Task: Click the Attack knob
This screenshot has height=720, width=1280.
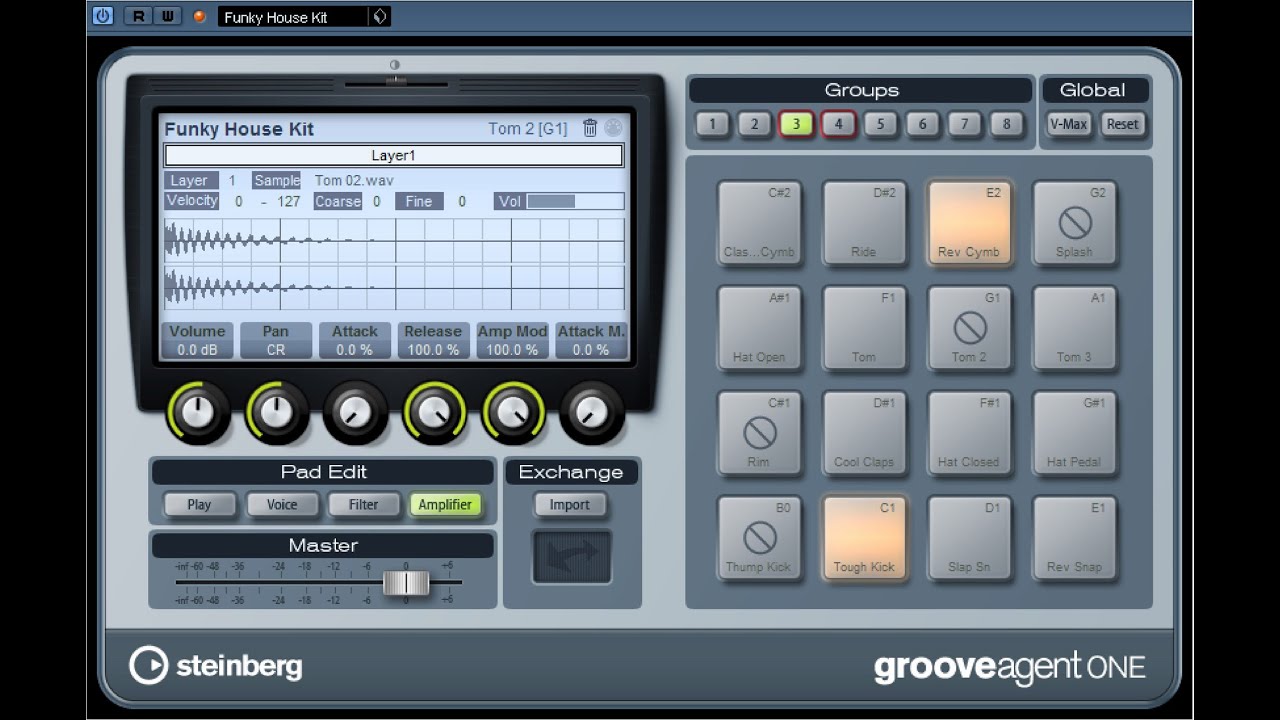Action: point(355,412)
